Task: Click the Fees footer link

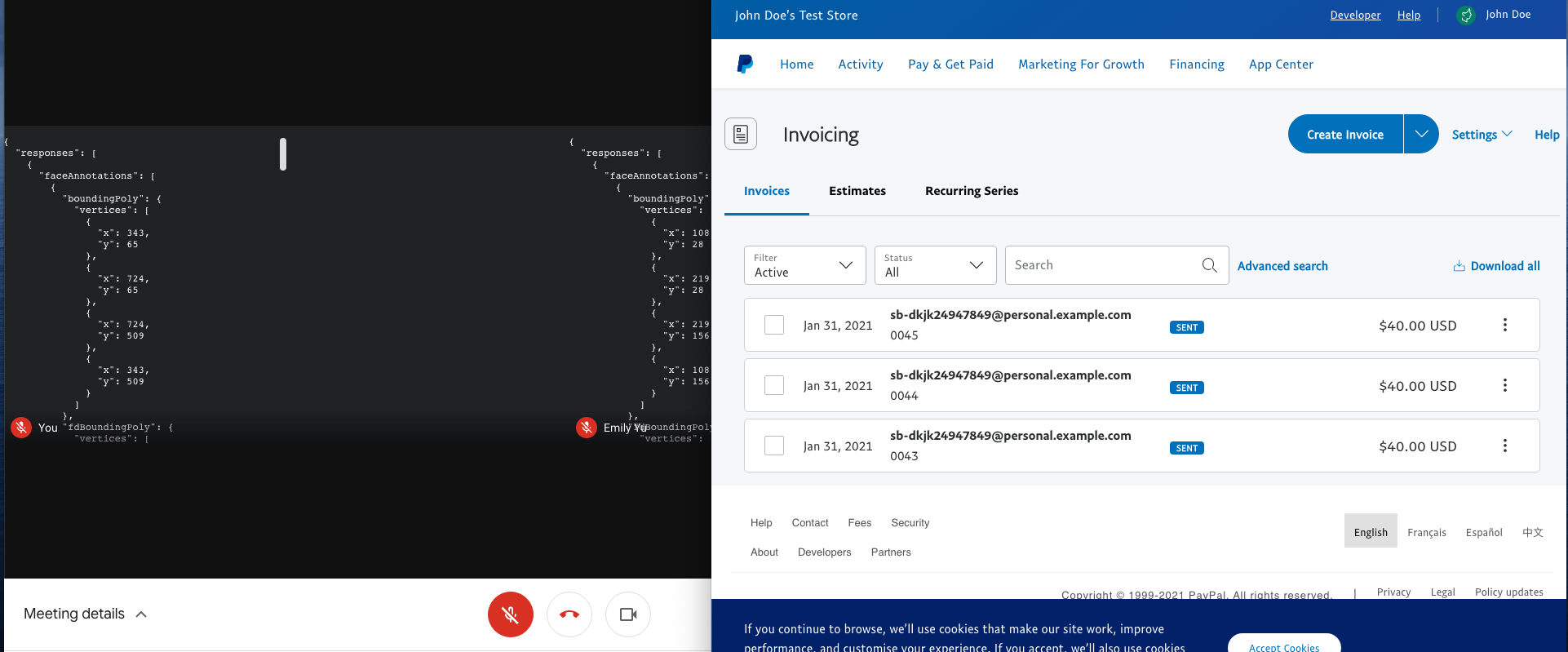Action: tap(859, 523)
